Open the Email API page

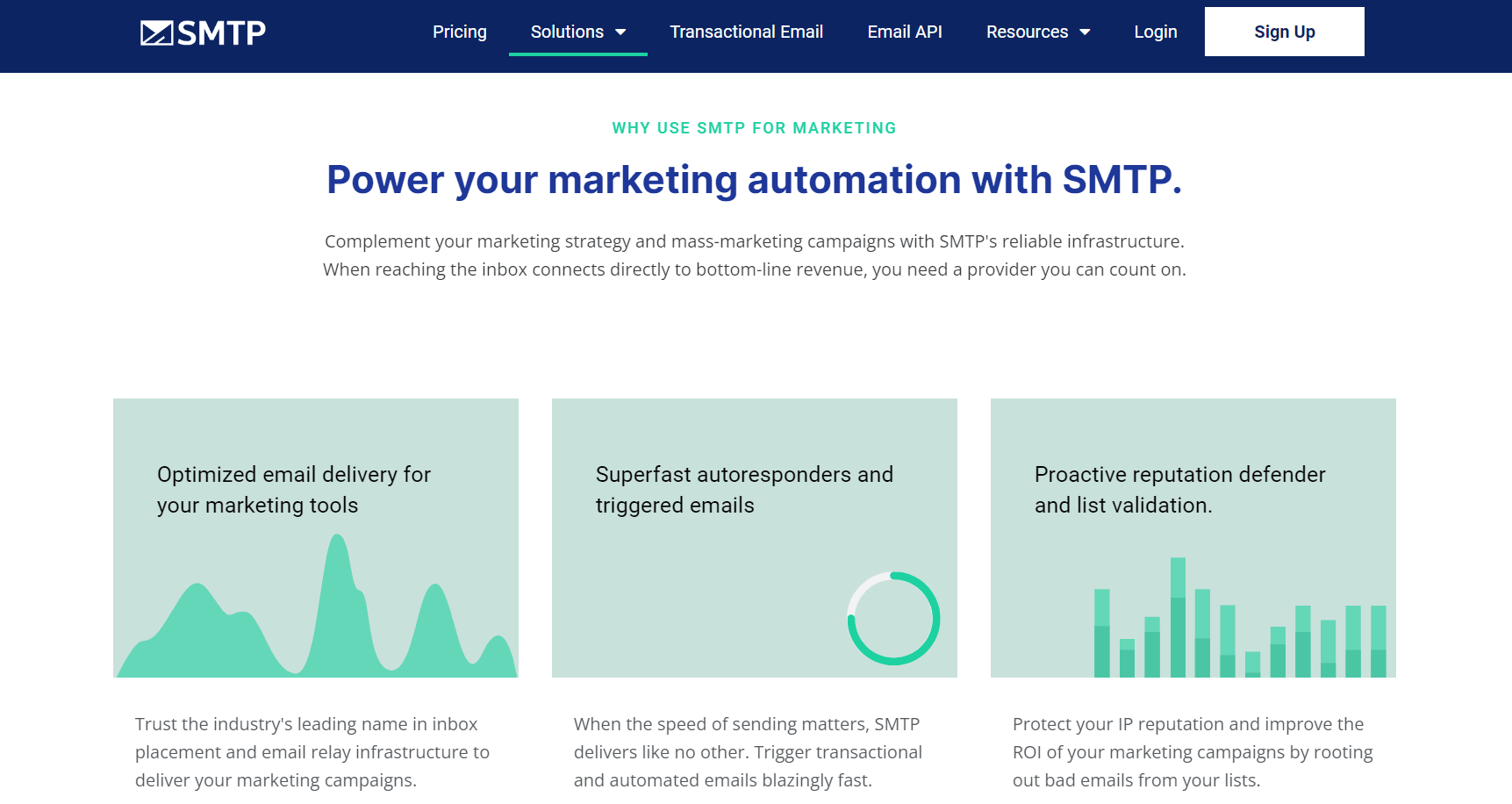(x=905, y=32)
